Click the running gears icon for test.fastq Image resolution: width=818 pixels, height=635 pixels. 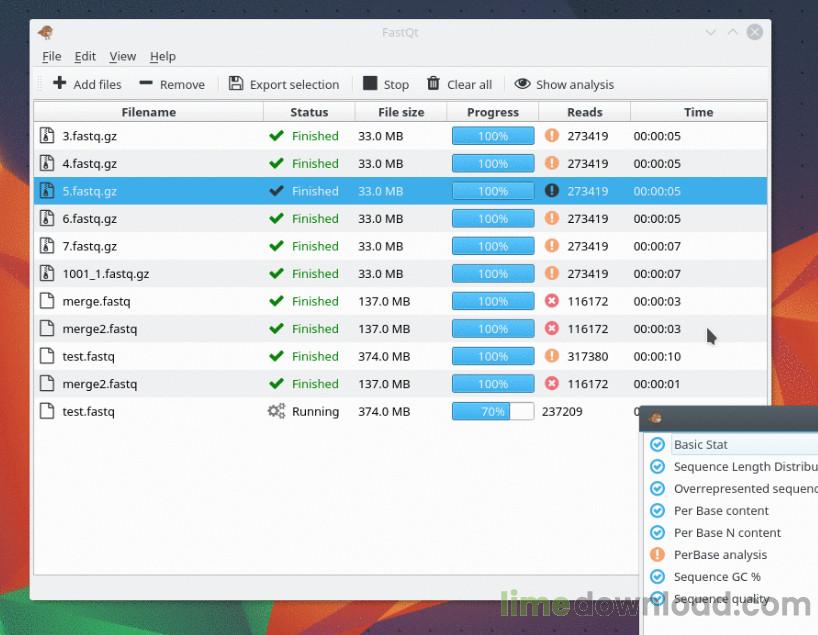pyautogui.click(x=276, y=411)
